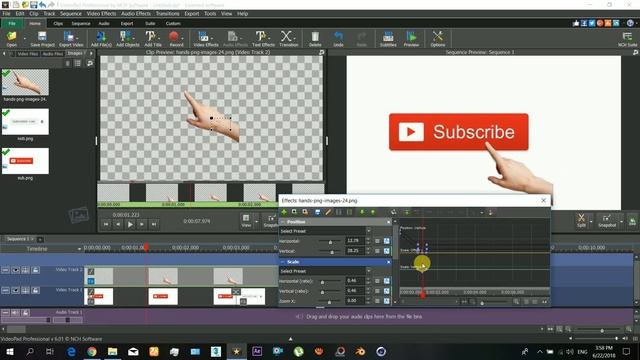The height and width of the screenshot is (360, 640).
Task: Collapse the Position effect section
Action: click(x=282, y=222)
